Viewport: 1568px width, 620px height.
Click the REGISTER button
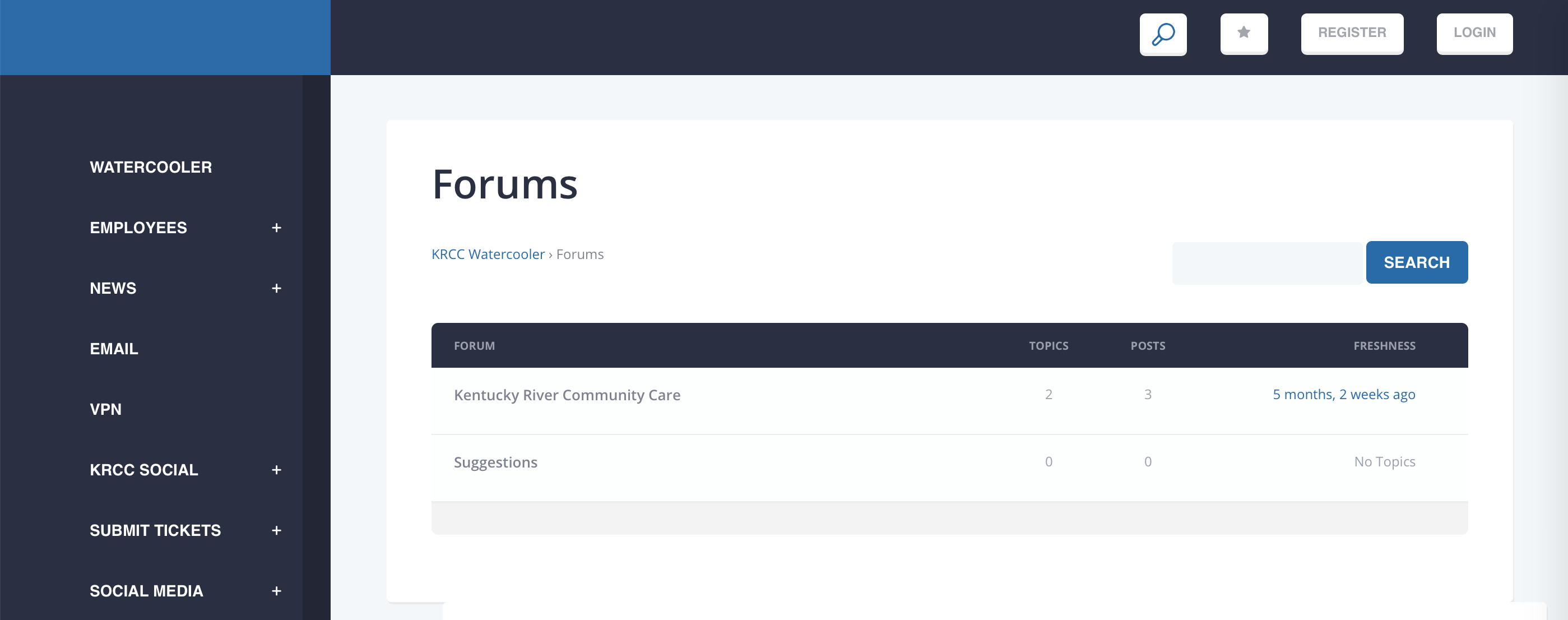1352,34
